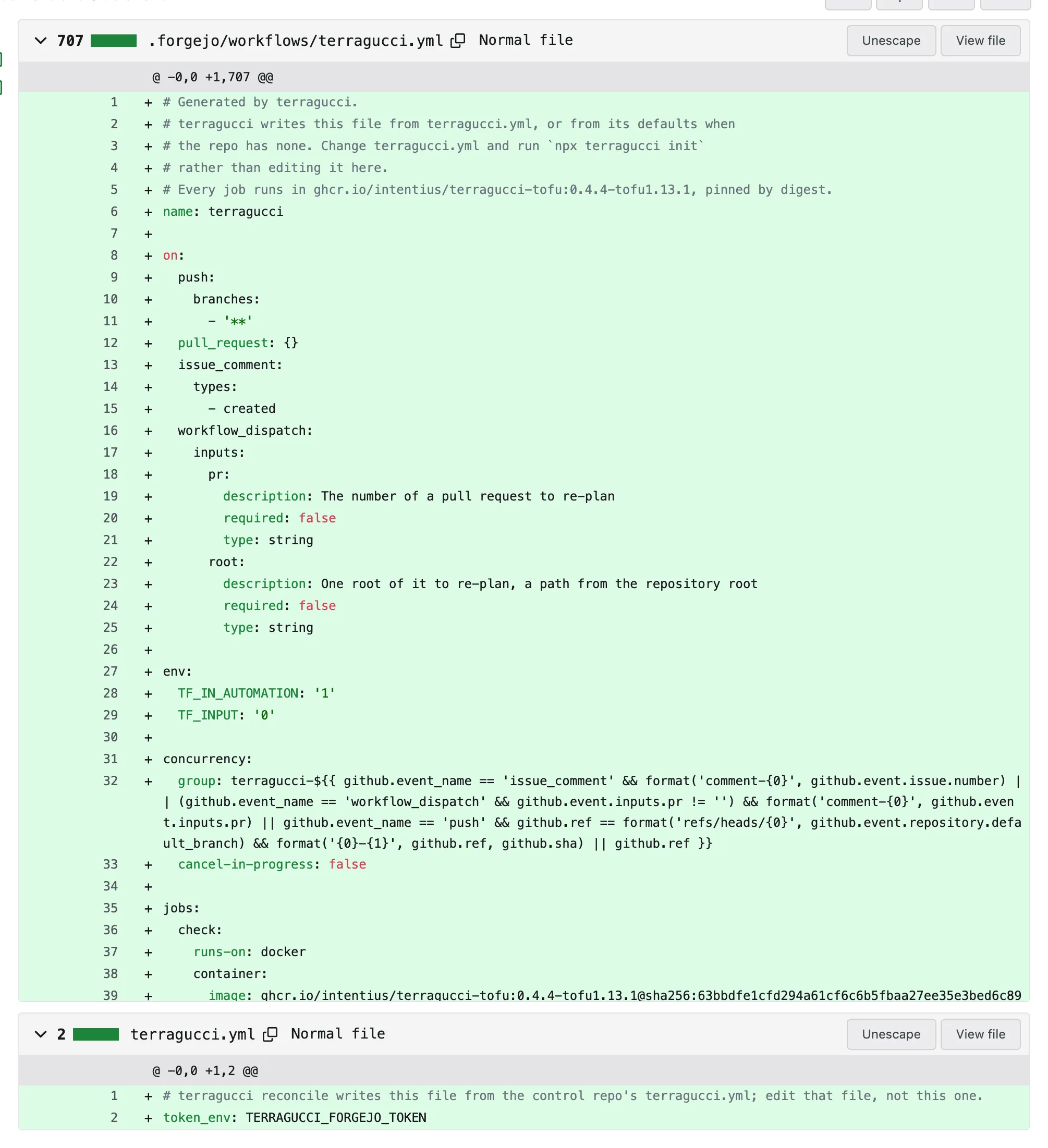Image resolution: width=1048 pixels, height=1148 pixels.
Task: Click the 'Normal file' label beside the workflow file
Action: (526, 41)
